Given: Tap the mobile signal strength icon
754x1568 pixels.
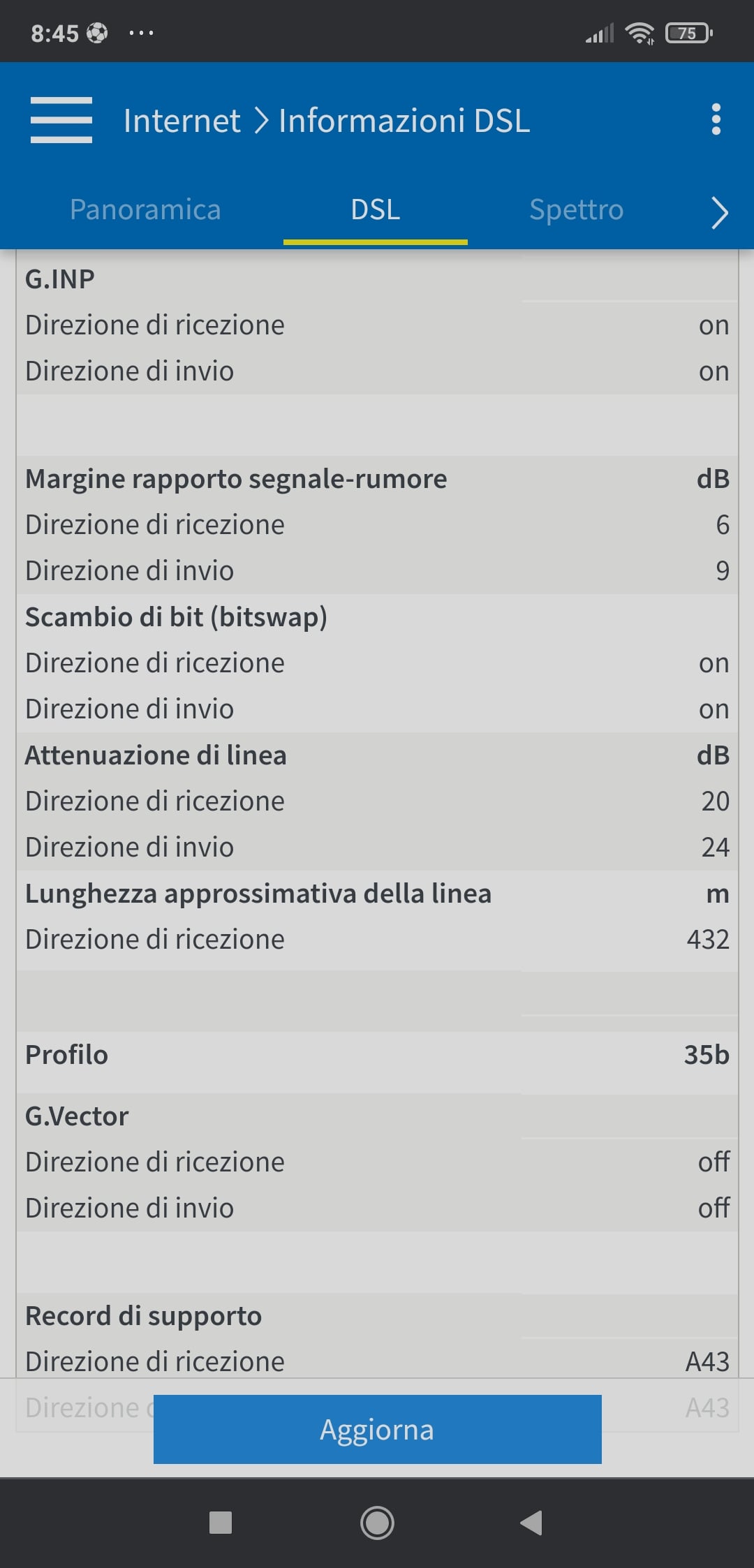Looking at the screenshot, I should click(599, 33).
